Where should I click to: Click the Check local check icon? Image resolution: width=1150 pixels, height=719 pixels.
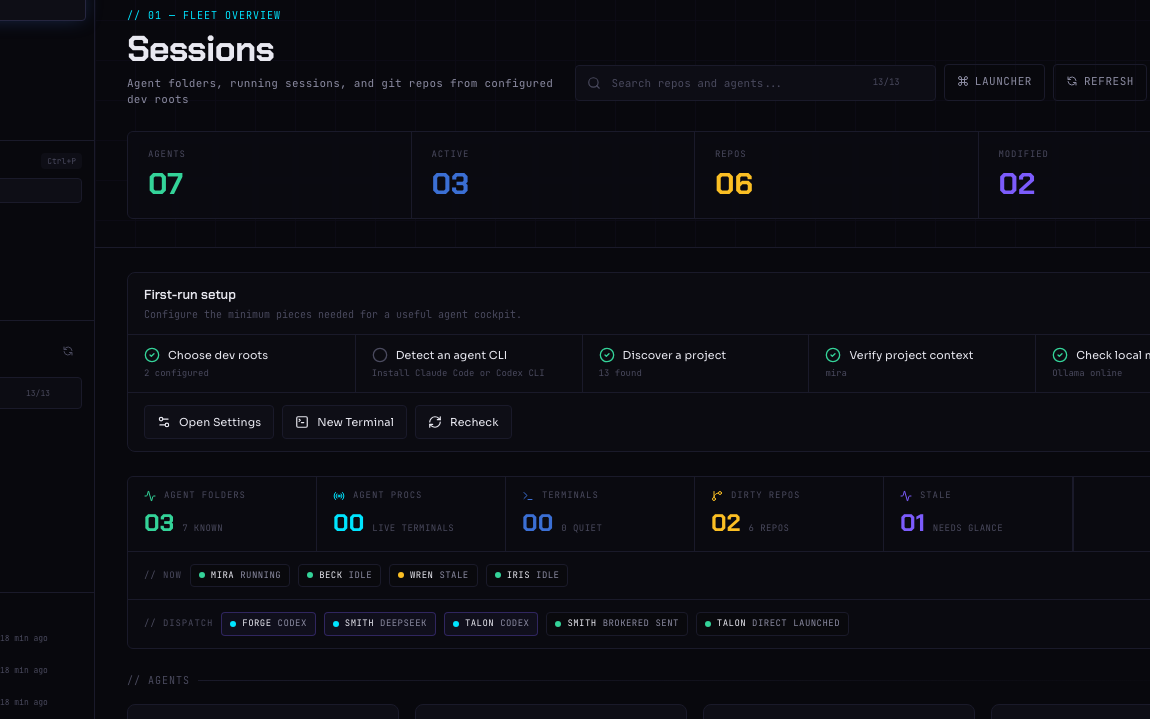[1060, 355]
